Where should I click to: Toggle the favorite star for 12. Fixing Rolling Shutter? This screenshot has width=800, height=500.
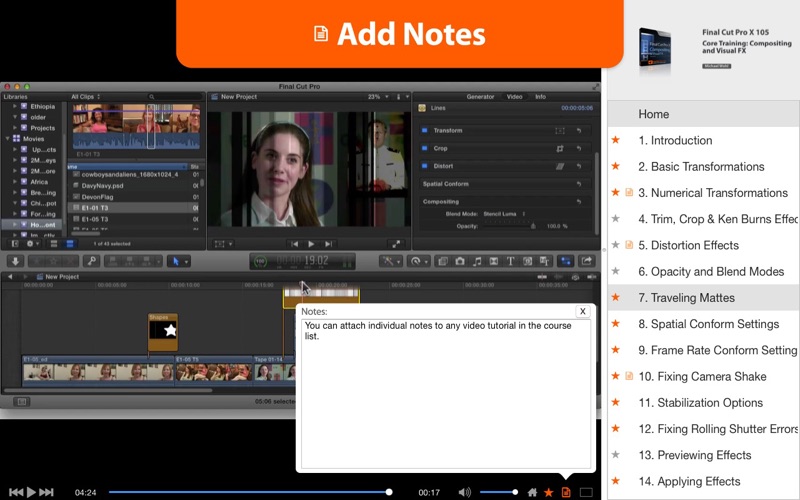(616, 429)
